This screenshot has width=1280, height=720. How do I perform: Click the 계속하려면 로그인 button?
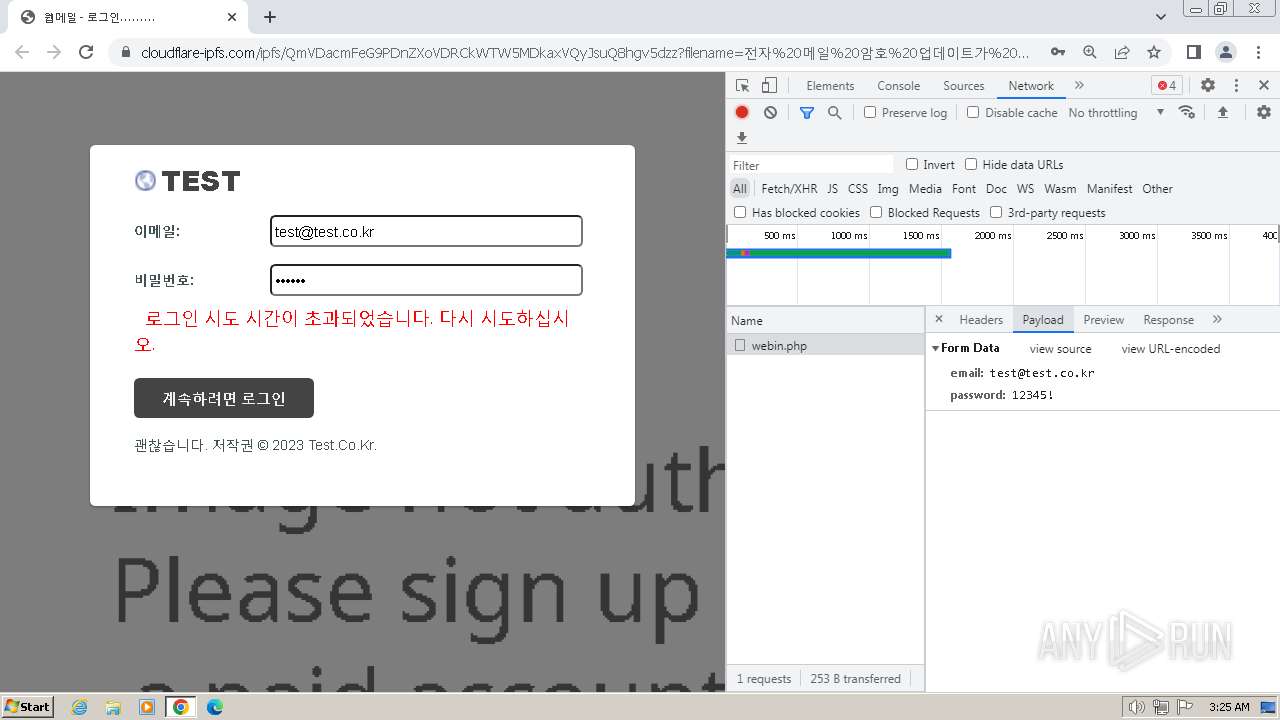[x=224, y=398]
